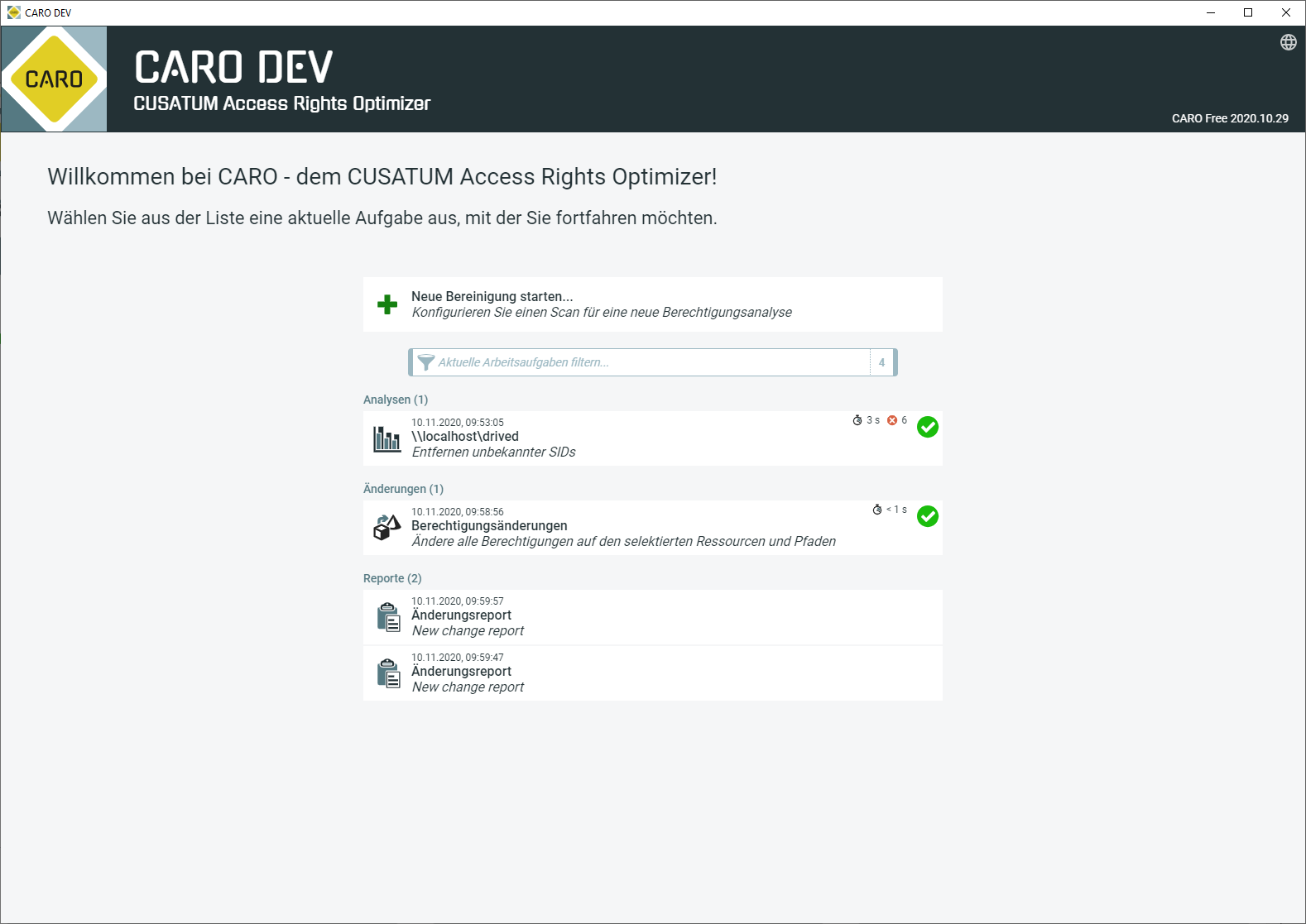Click the stopwatch icon next to < 1 s

[877, 510]
